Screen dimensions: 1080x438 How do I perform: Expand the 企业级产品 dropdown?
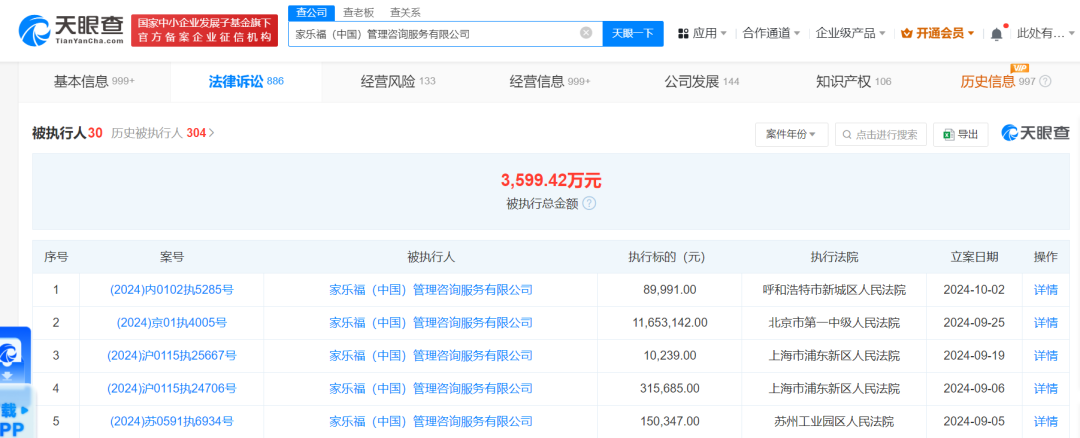851,33
